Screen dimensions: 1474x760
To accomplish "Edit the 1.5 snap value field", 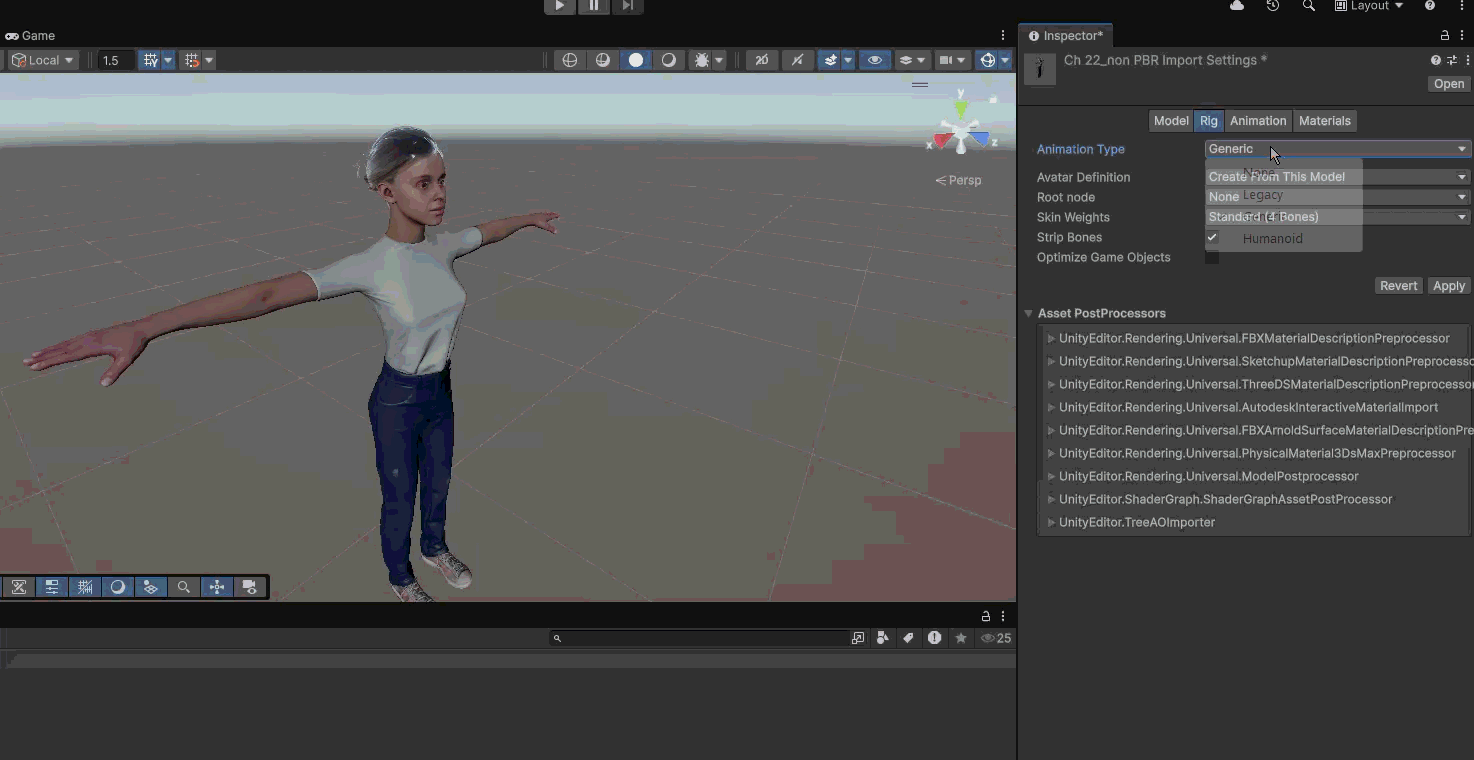I will coord(116,60).
